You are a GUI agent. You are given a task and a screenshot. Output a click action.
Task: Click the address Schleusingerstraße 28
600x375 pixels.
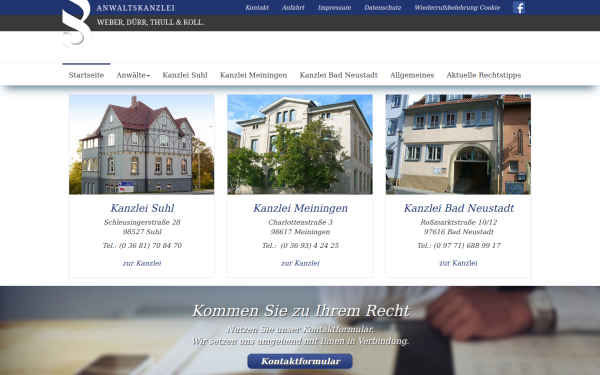[142, 222]
